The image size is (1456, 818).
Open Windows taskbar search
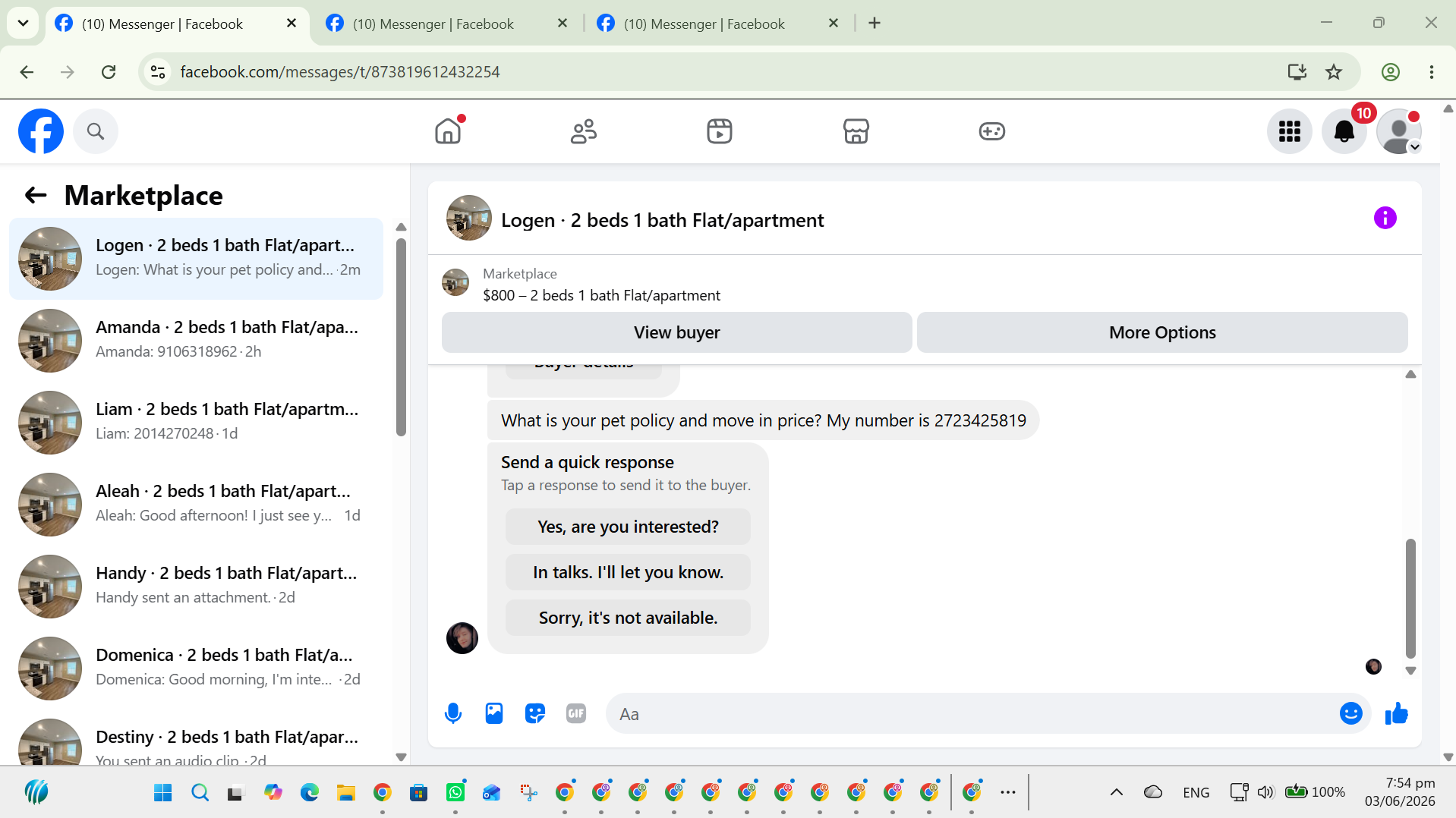(200, 793)
